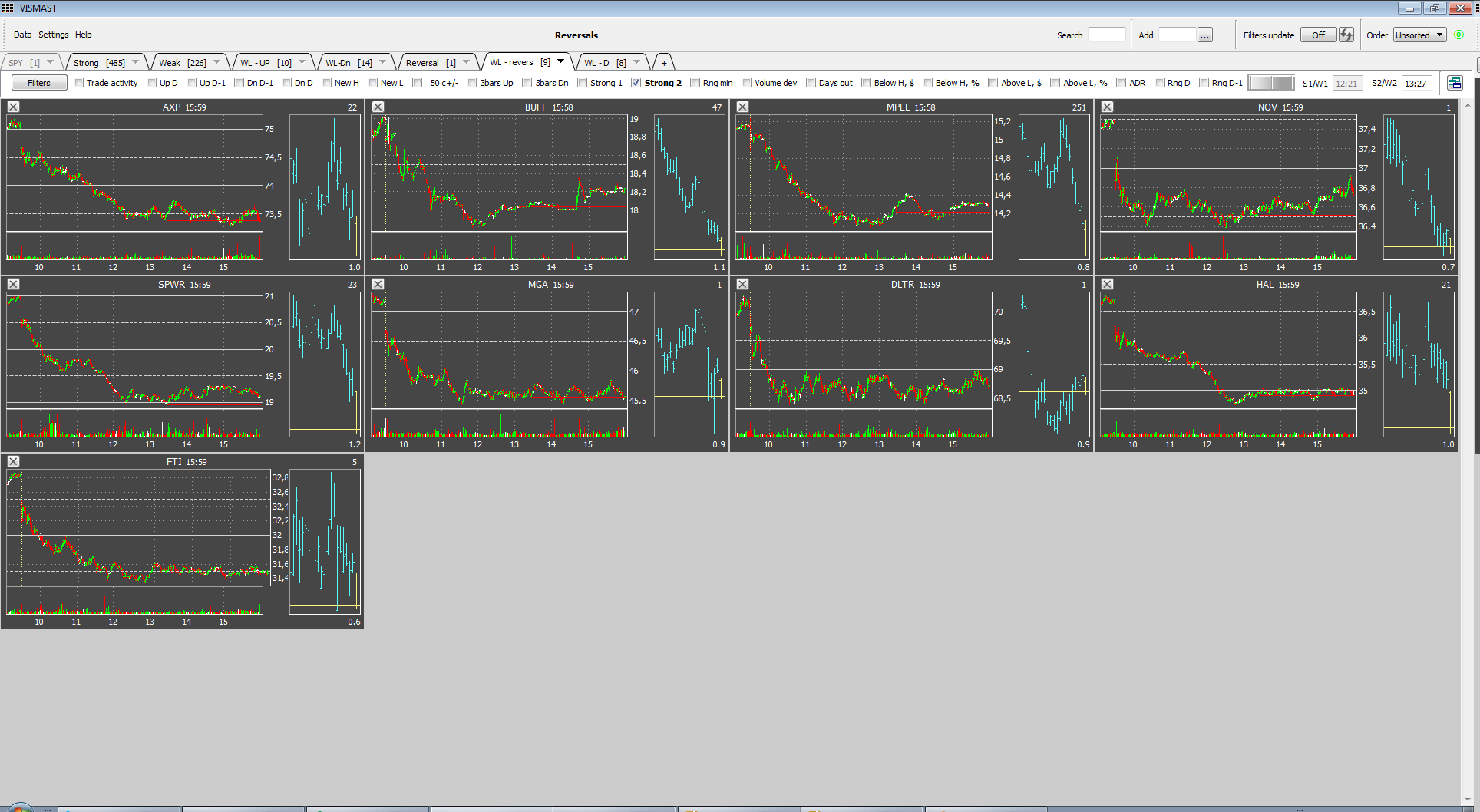Close the HAL chart panel

[x=1107, y=284]
